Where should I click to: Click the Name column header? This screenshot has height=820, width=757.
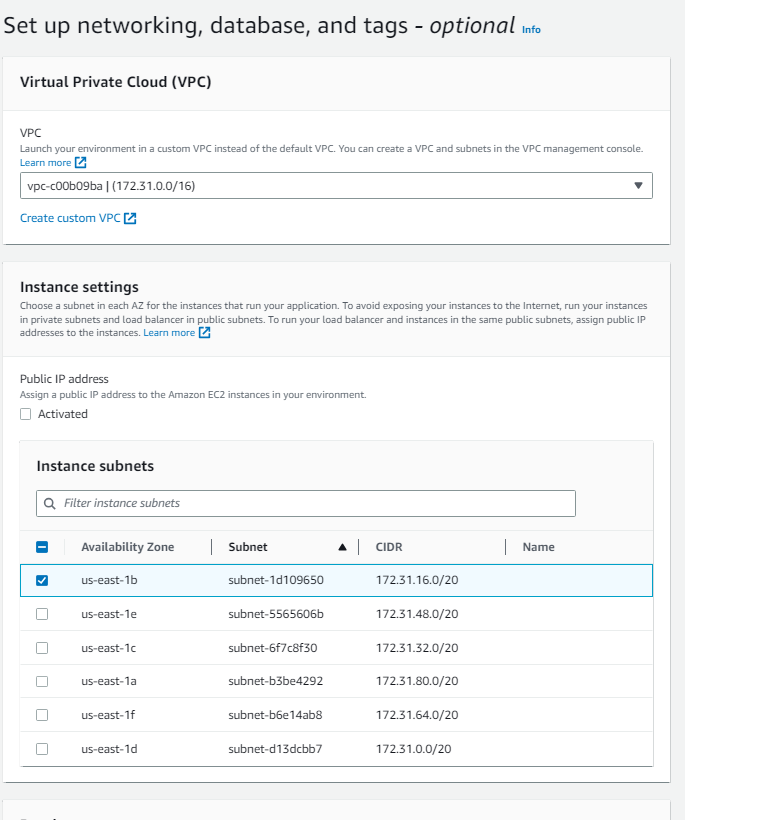click(x=538, y=547)
